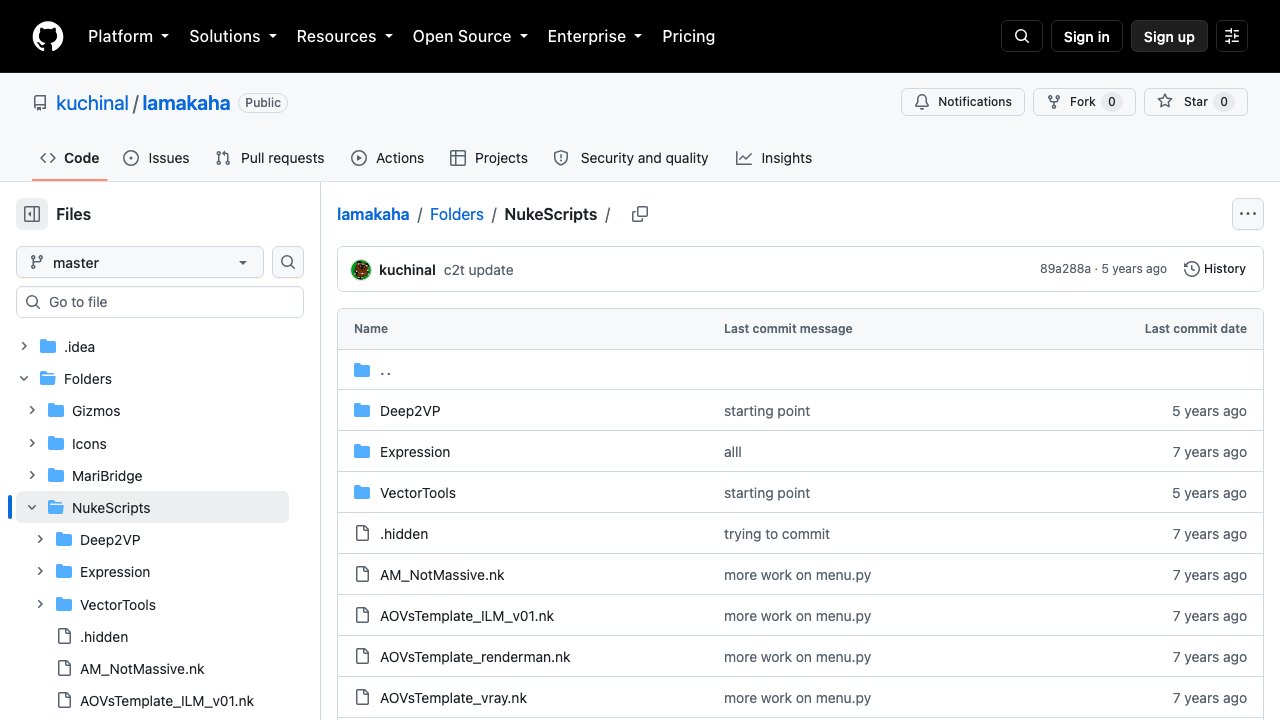Screen dimensions: 1280x720
Task: Go to Folders in the breadcrumb
Action: click(x=457, y=214)
